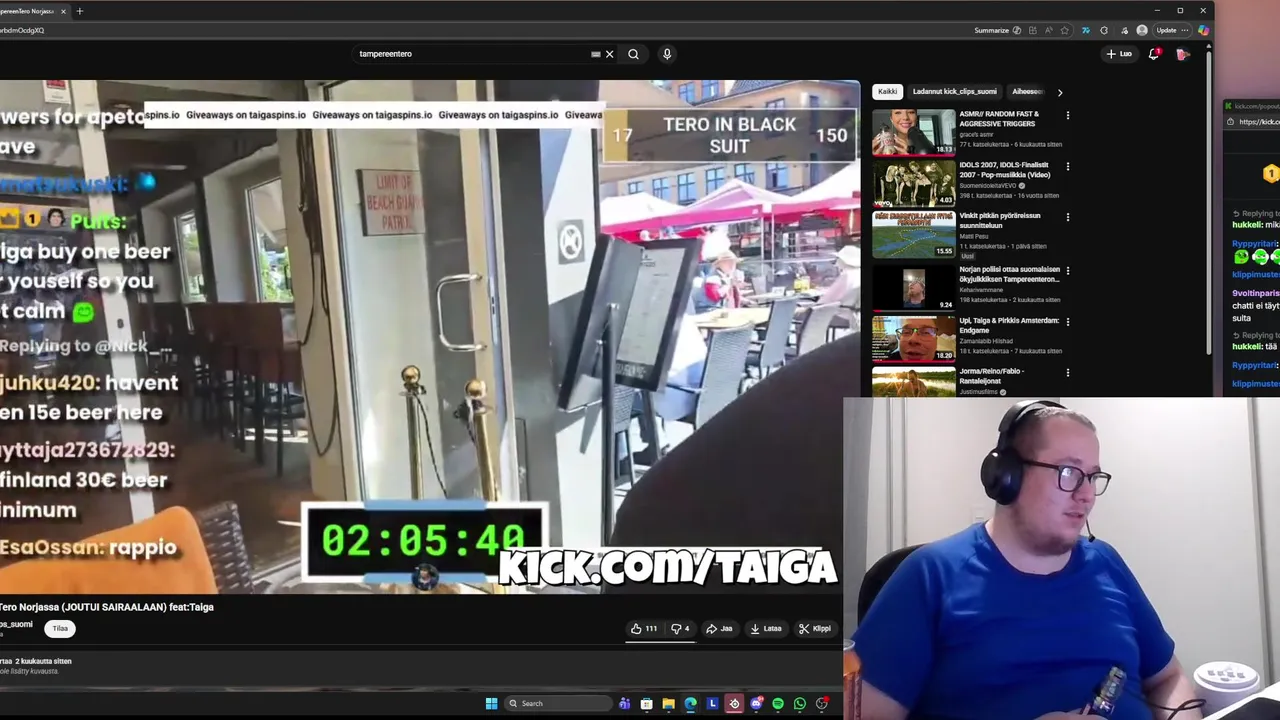Share the video using Jaa
1280x720 pixels.
tap(719, 629)
